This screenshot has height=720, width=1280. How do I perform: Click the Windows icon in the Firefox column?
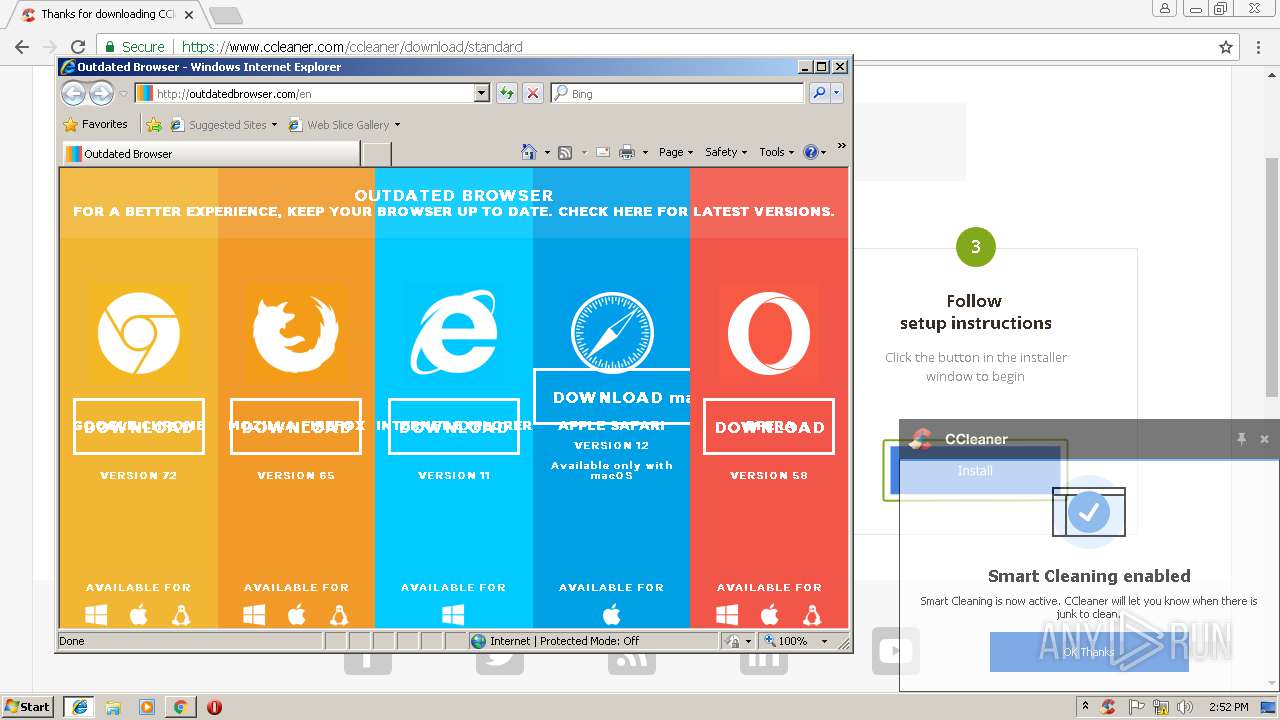pos(254,615)
